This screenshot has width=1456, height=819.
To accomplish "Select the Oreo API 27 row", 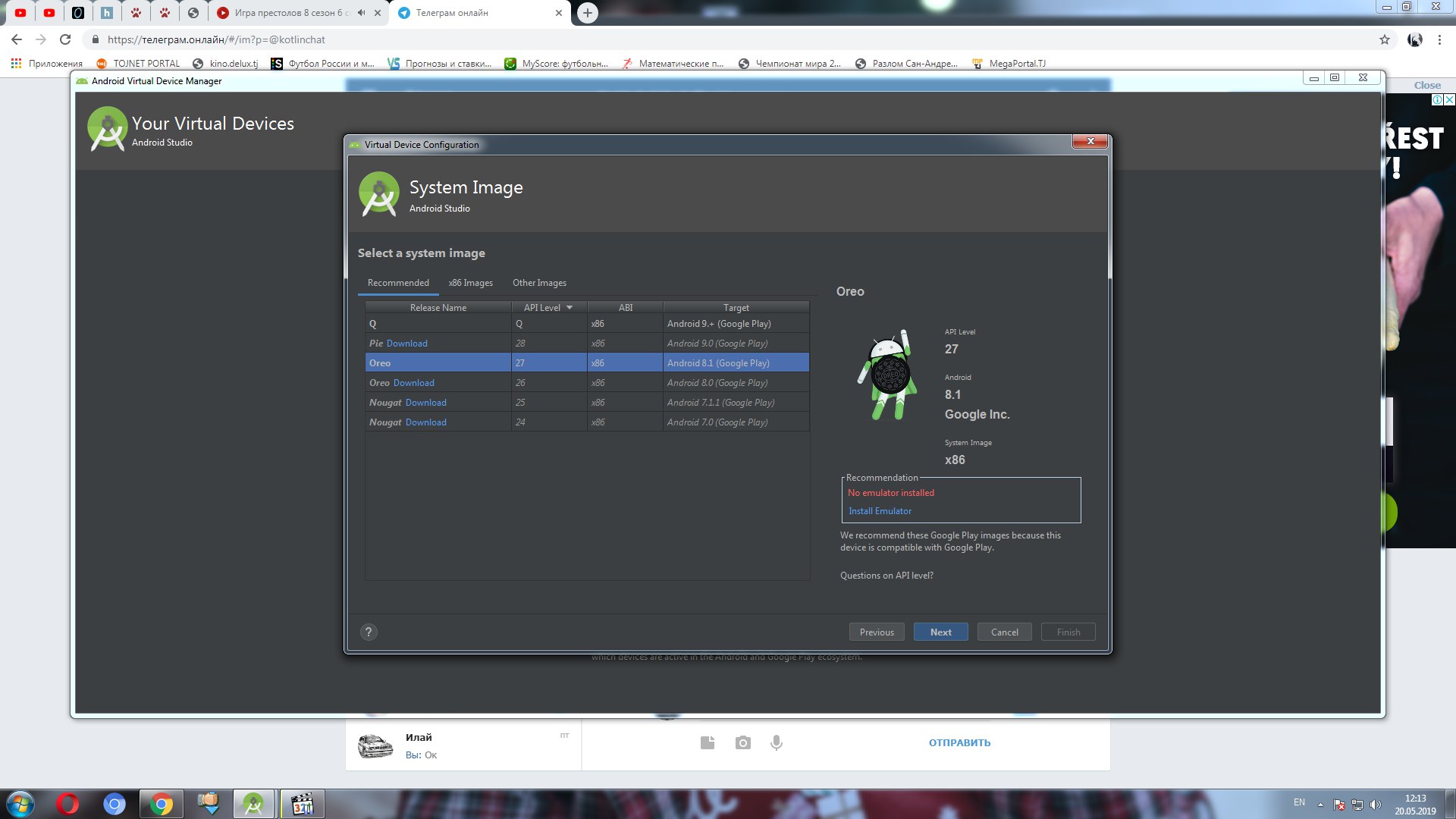I will (x=587, y=363).
